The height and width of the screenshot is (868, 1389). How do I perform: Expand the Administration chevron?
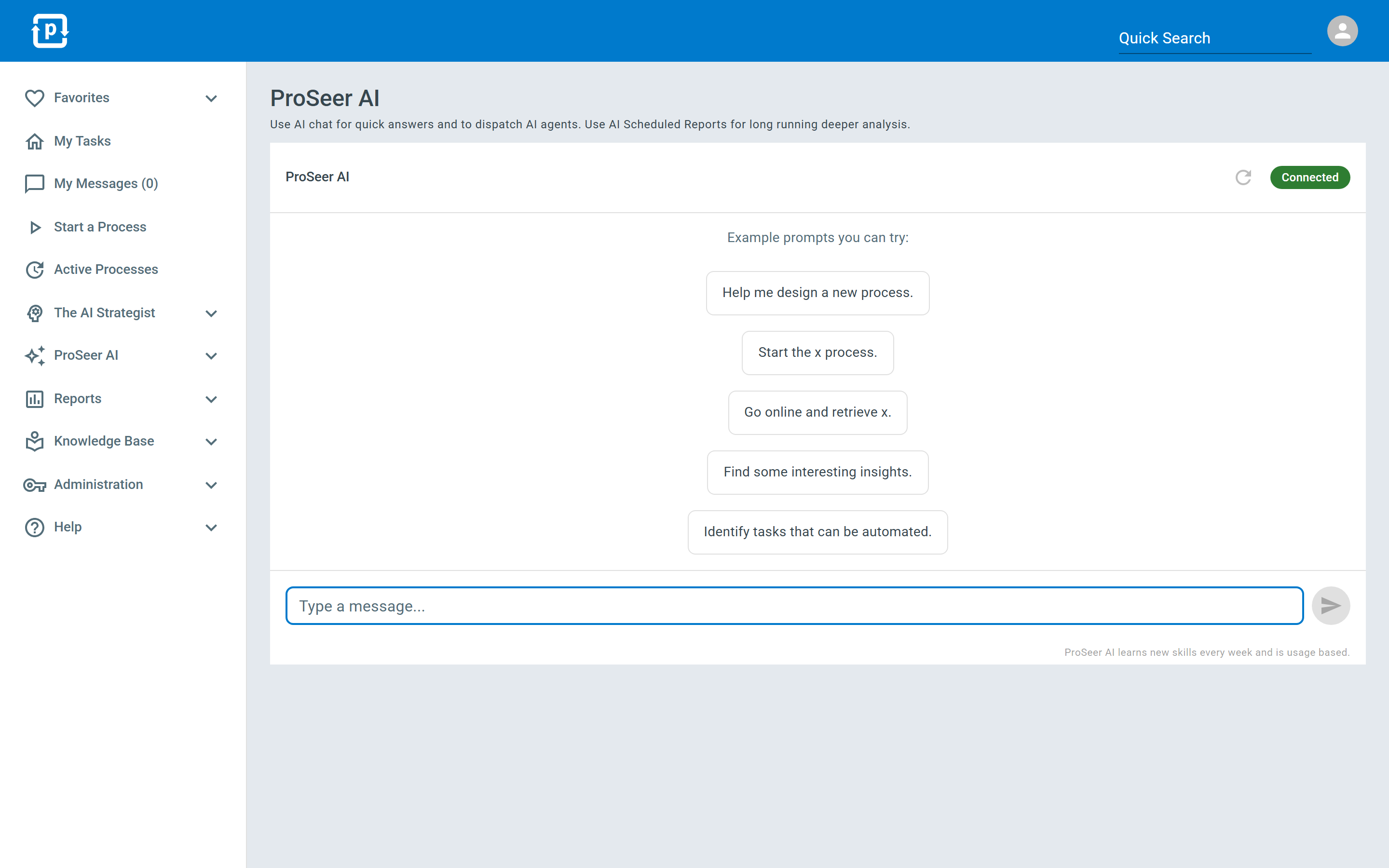click(x=211, y=485)
